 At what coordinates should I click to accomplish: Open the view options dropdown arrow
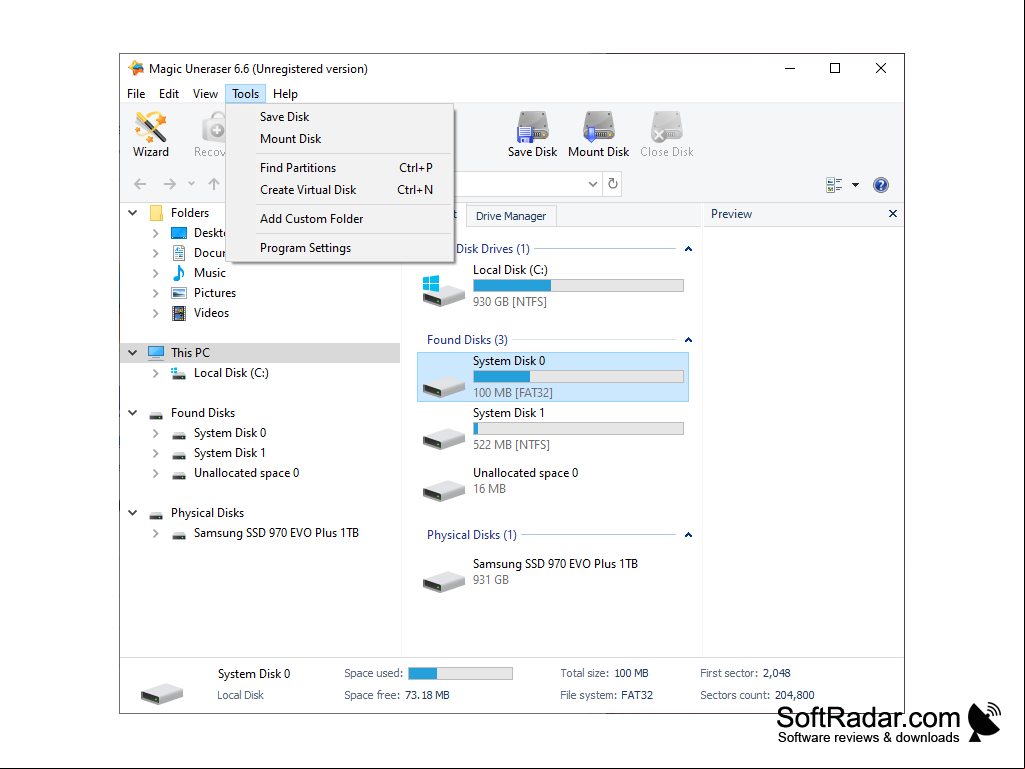[855, 185]
